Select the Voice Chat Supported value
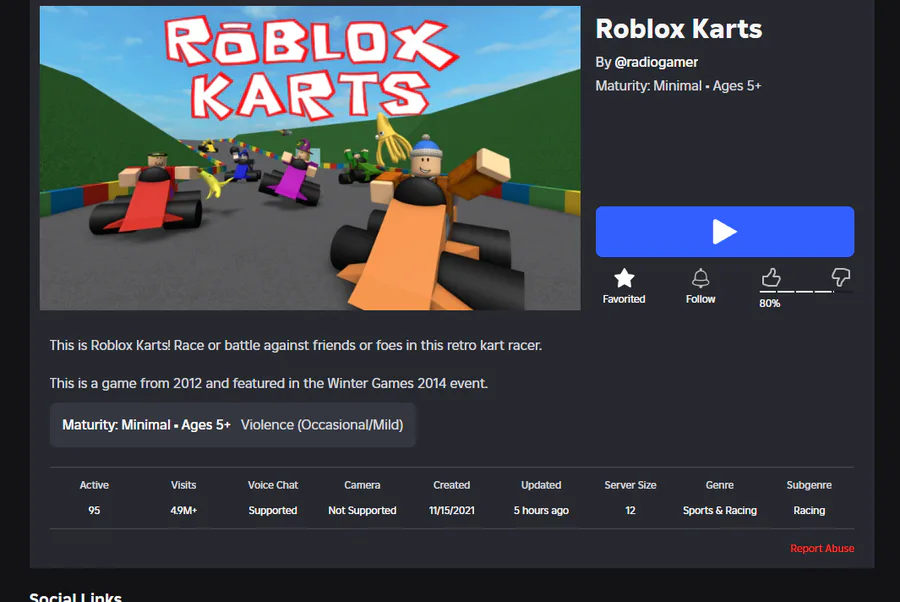Image resolution: width=900 pixels, height=602 pixels. coord(273,510)
